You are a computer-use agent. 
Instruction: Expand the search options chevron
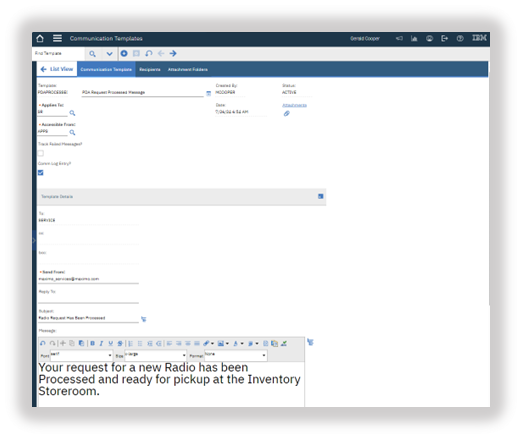[109, 54]
